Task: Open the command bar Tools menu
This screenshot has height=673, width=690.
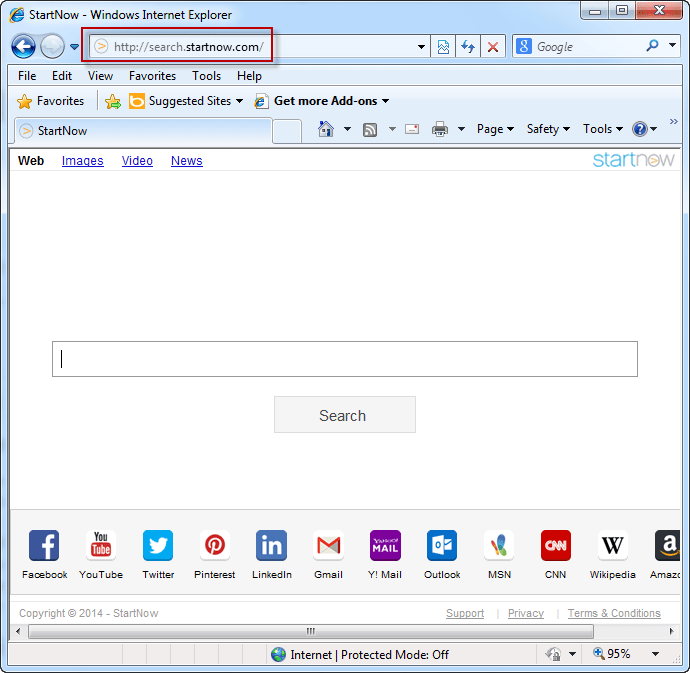Action: tap(603, 129)
